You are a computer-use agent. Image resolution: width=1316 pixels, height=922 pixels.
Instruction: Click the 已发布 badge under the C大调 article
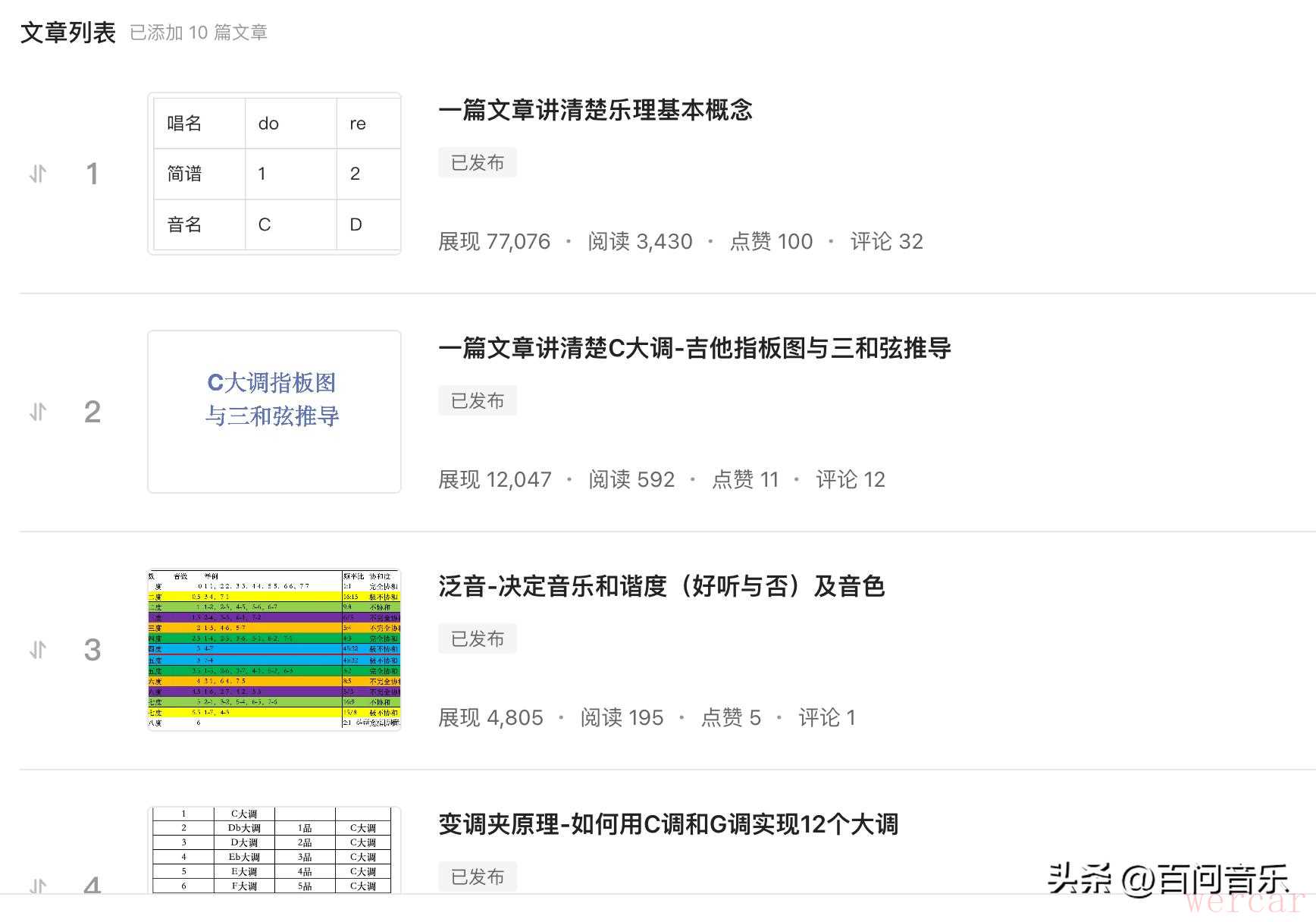pyautogui.click(x=478, y=400)
